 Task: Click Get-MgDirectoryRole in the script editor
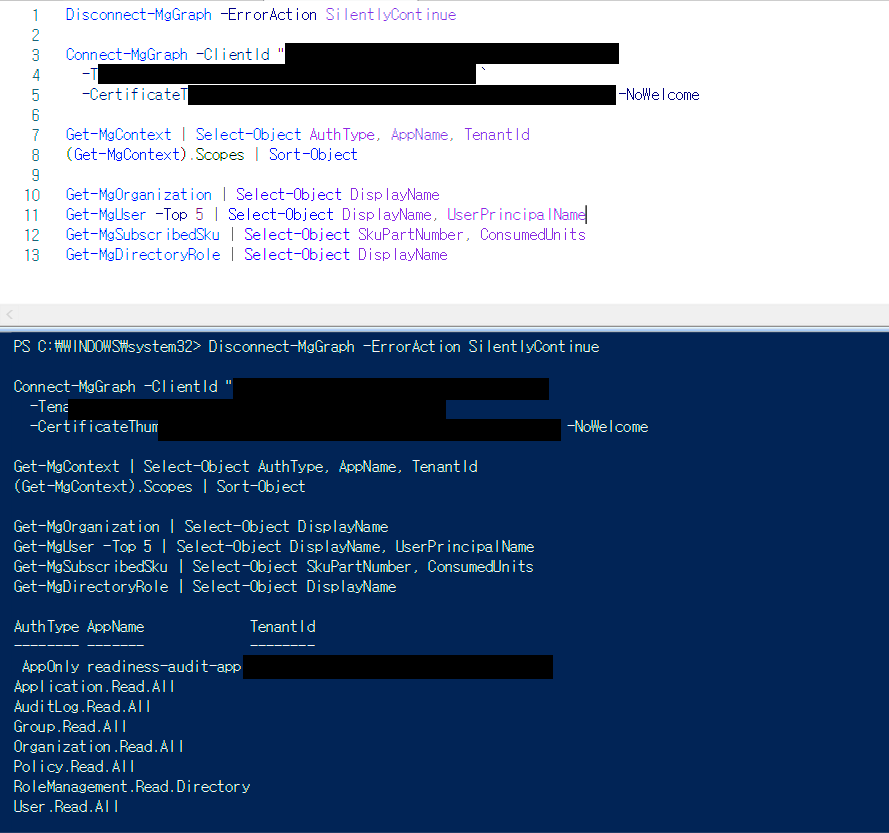[x=143, y=255]
